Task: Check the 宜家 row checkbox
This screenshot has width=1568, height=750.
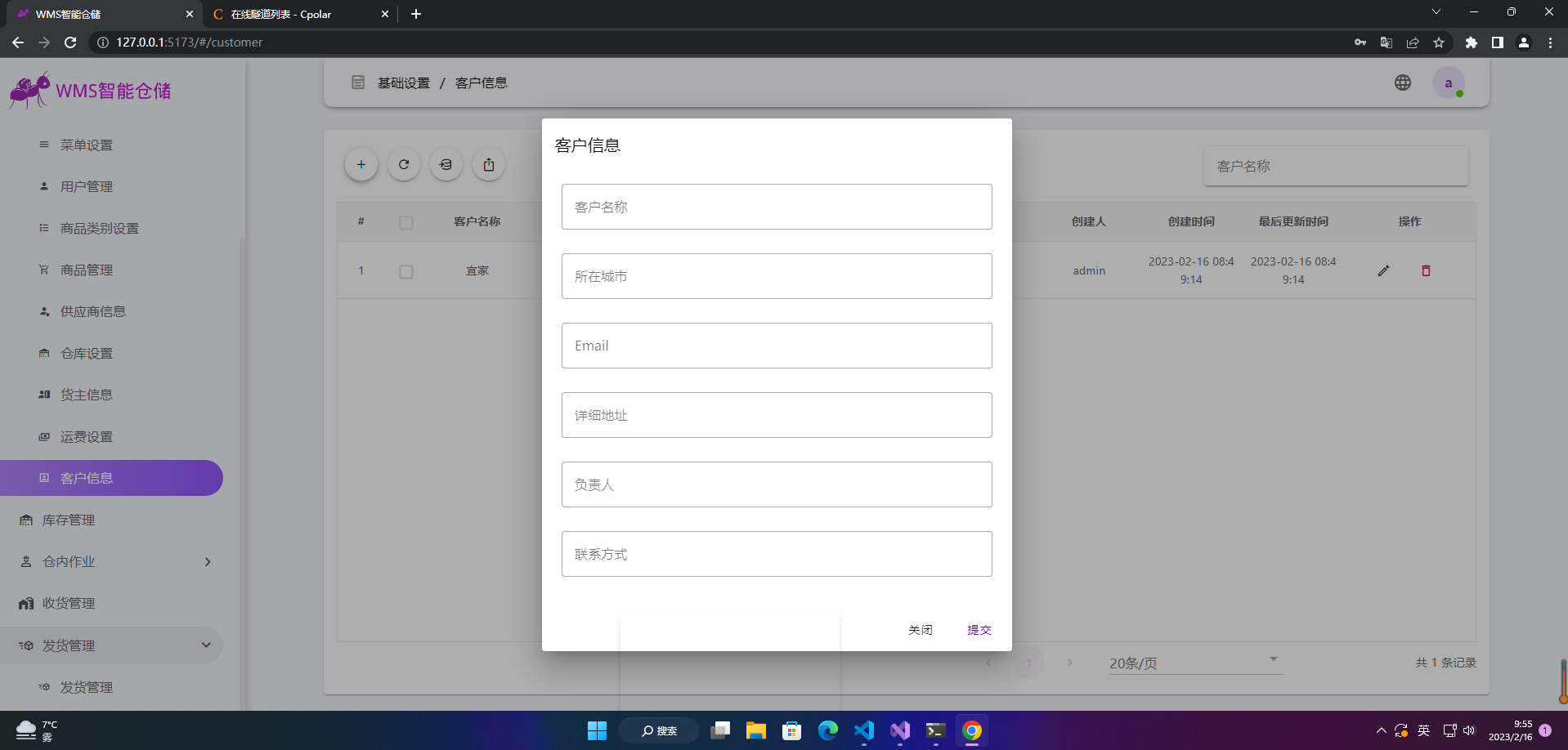Action: click(x=406, y=271)
